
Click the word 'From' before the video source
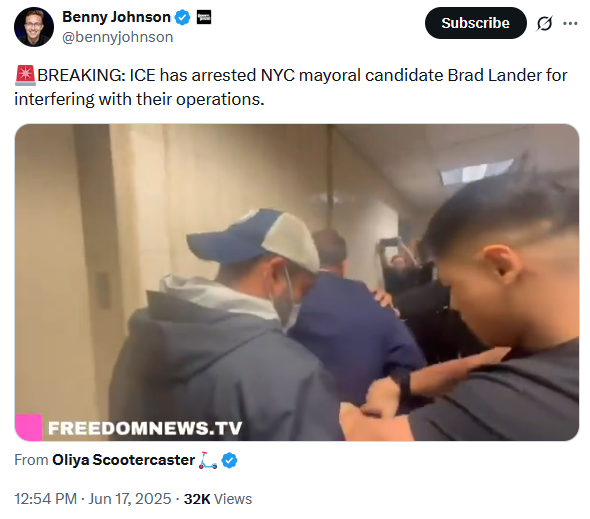coord(31,460)
